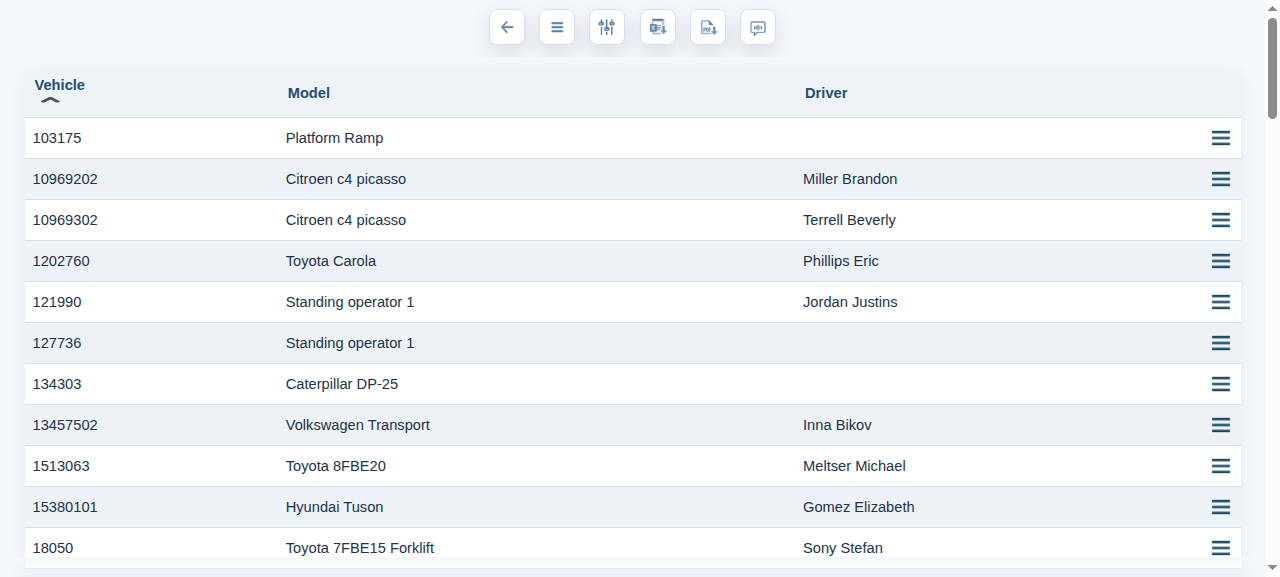Open row menu for Sony Stefan
The height and width of the screenshot is (577, 1280).
pyautogui.click(x=1221, y=548)
